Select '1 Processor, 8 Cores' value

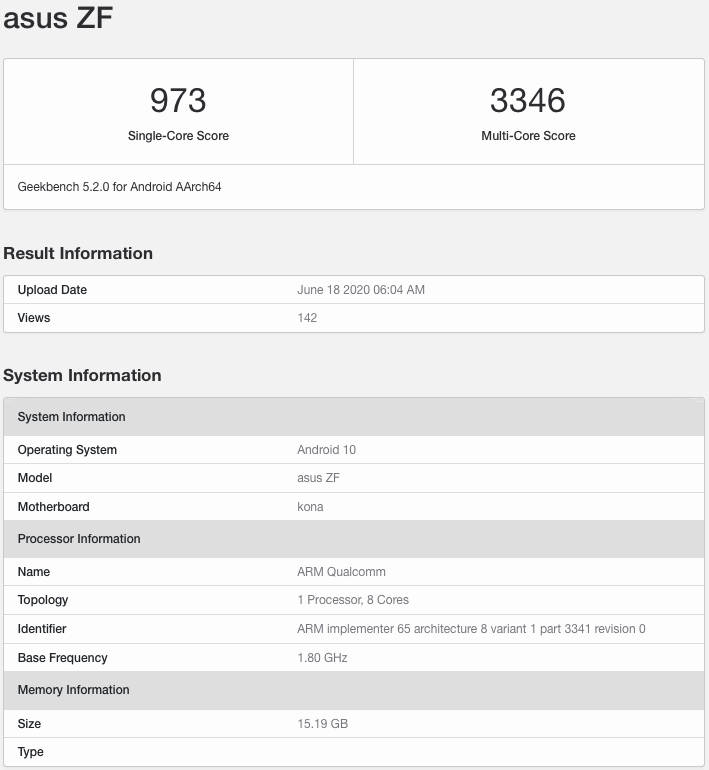coord(353,600)
